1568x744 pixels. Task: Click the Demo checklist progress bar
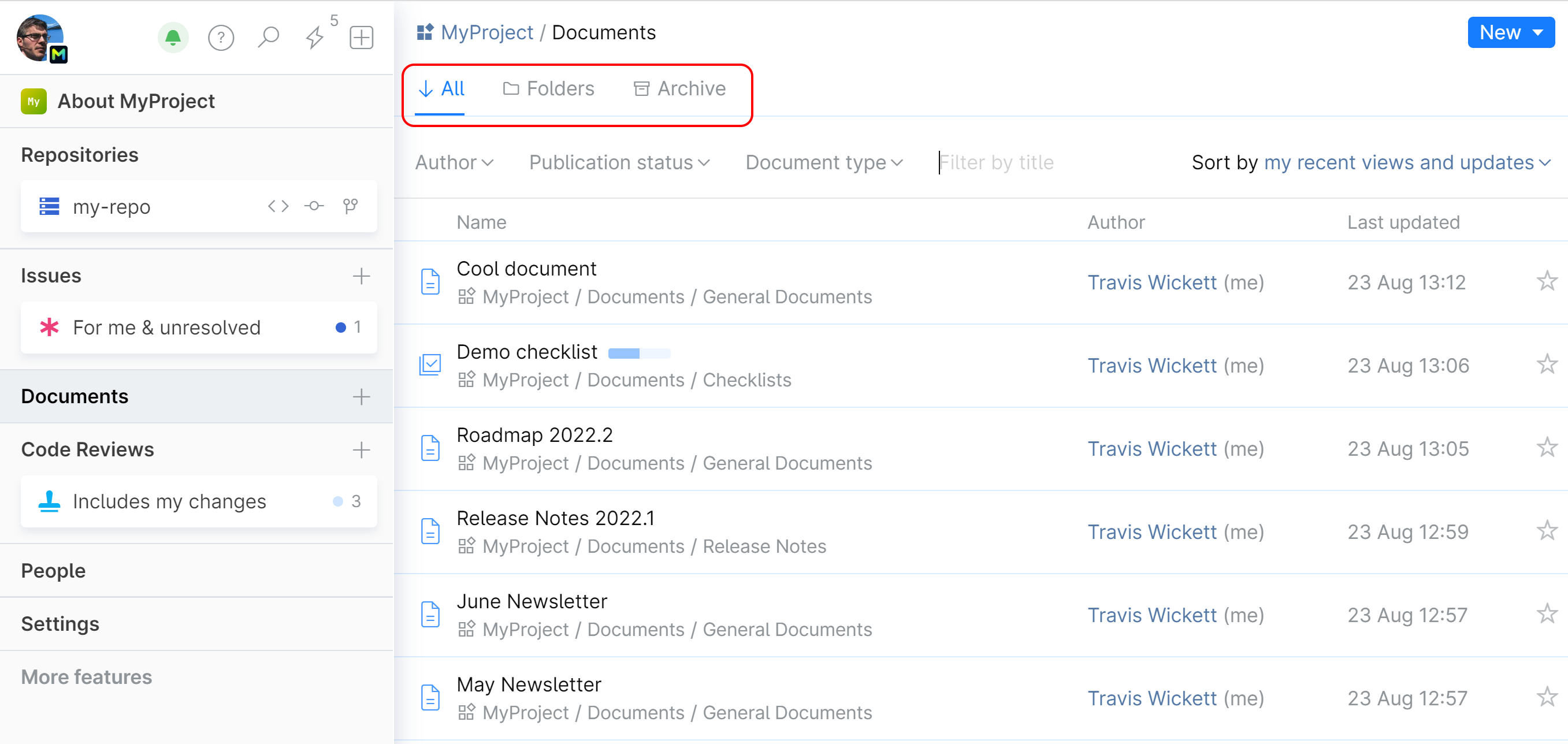[639, 354]
